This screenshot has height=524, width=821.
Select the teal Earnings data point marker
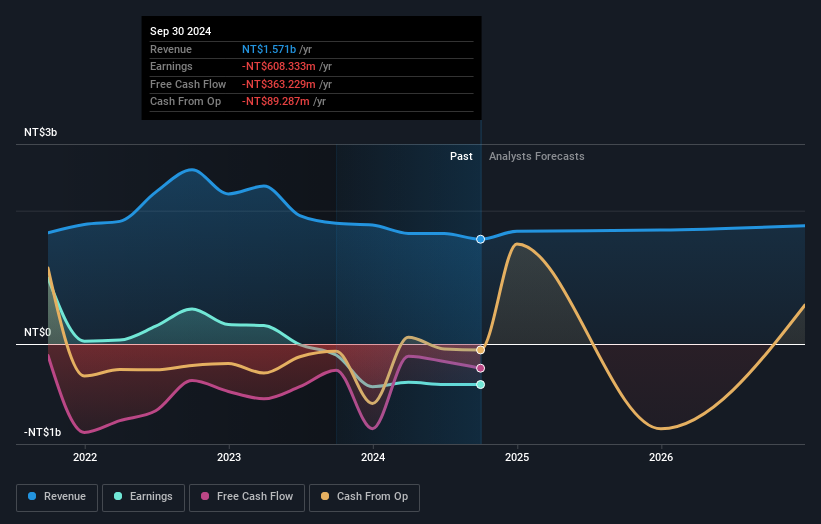point(480,384)
